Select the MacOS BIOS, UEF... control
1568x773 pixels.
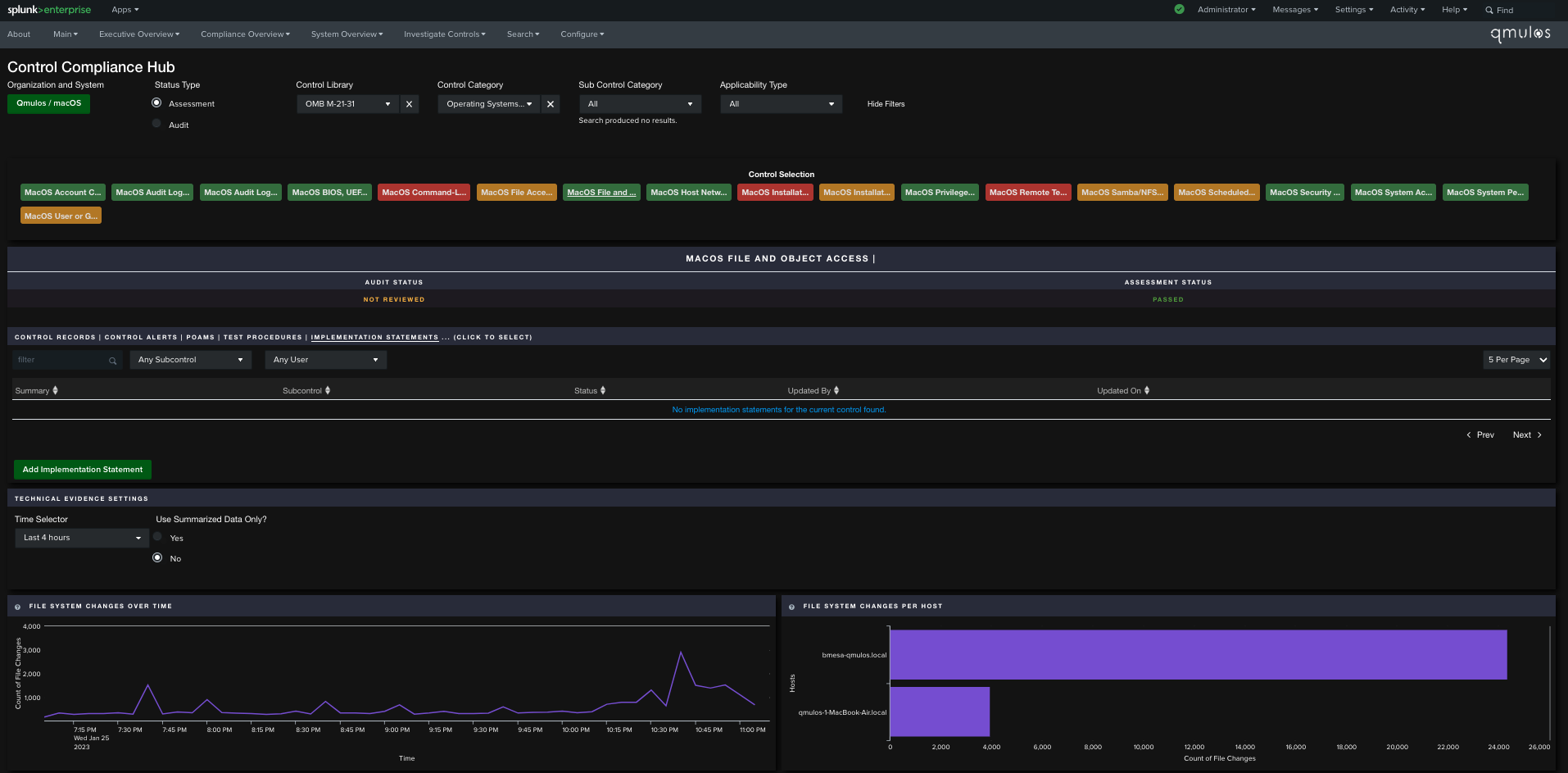click(x=330, y=193)
